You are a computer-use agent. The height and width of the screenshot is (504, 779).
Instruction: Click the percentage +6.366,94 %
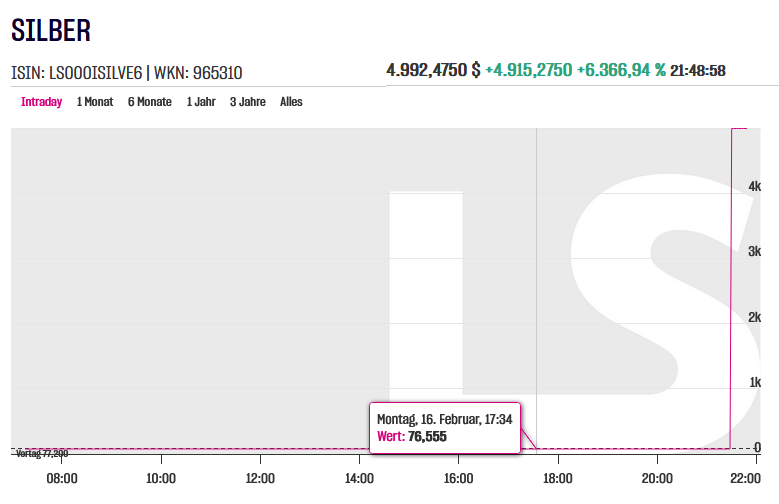[x=621, y=70]
